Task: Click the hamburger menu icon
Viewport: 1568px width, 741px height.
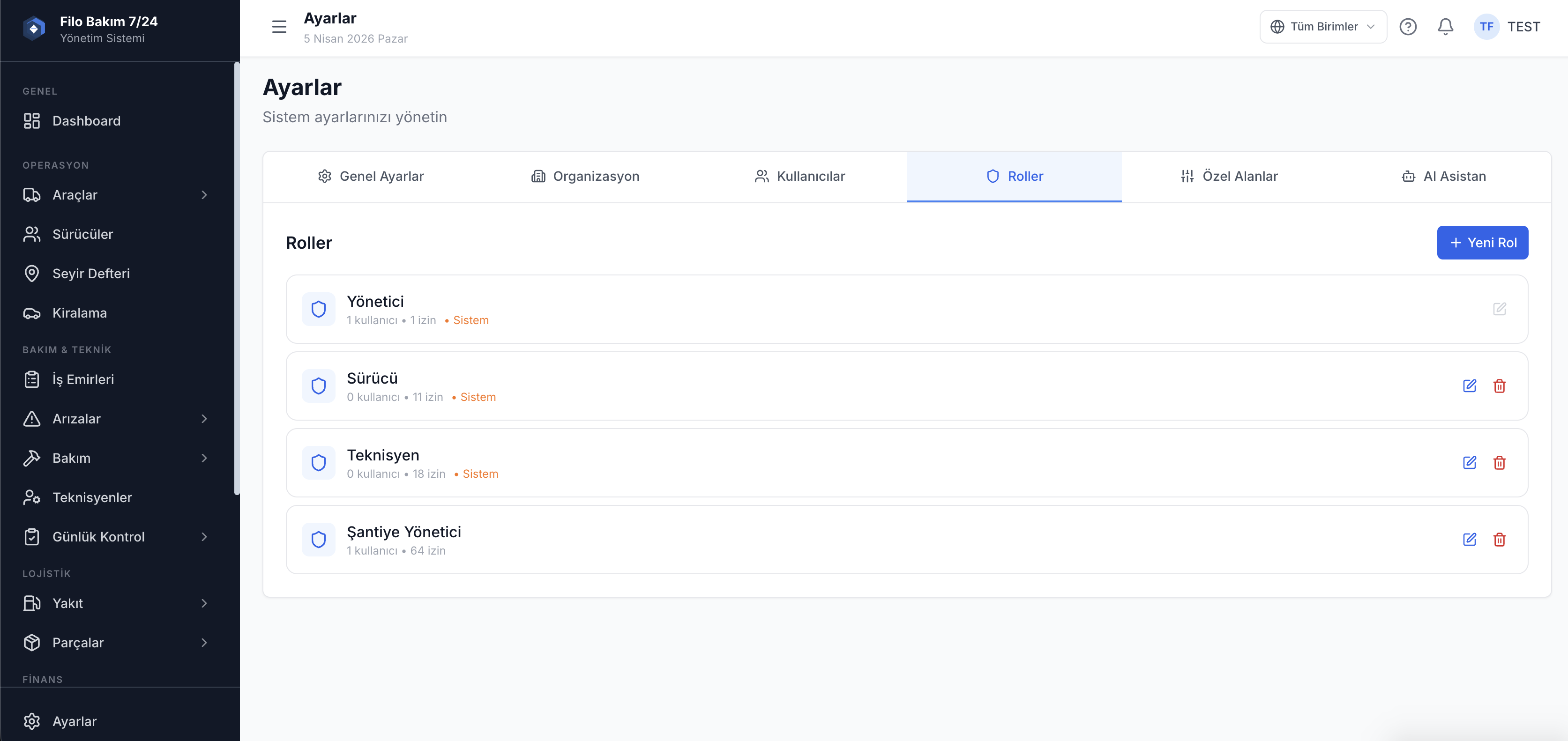Action: [x=279, y=27]
